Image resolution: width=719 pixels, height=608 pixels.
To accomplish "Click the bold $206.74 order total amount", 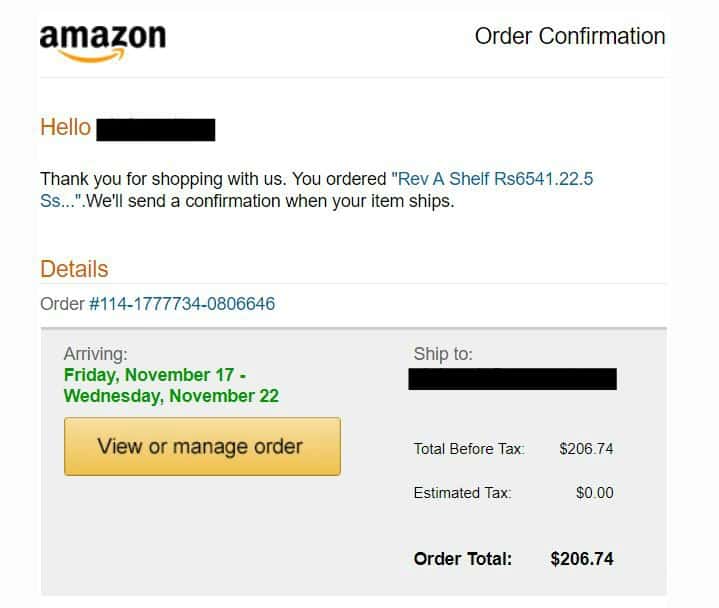I will [581, 558].
